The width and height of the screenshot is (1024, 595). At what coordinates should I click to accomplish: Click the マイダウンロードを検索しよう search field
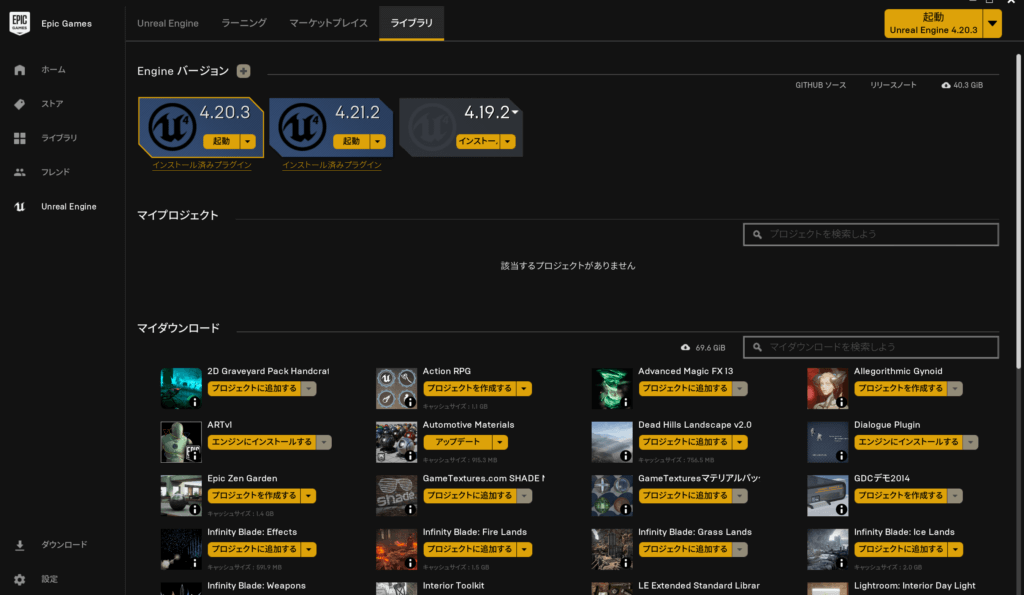[x=871, y=347]
